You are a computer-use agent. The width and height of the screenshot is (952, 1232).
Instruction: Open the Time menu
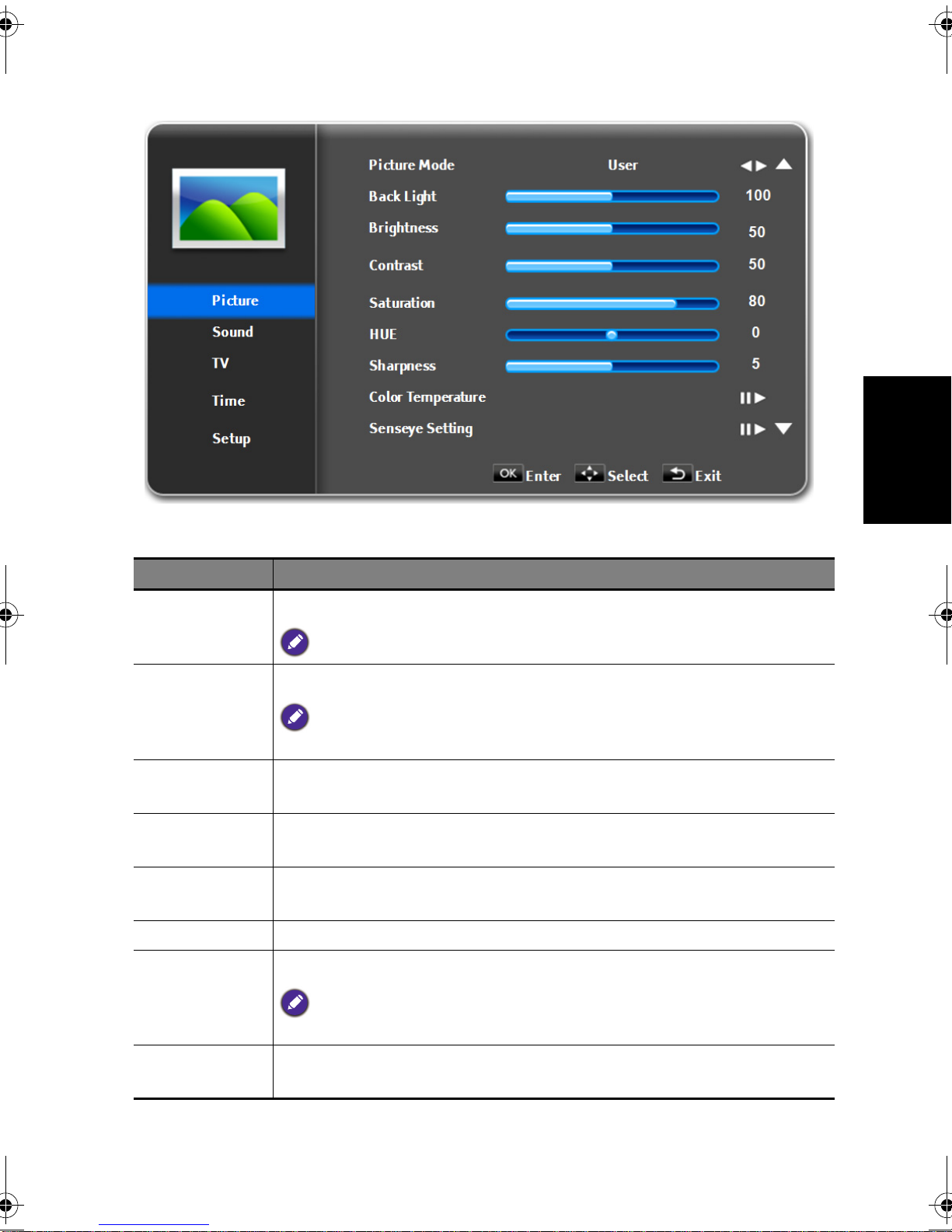[x=228, y=400]
